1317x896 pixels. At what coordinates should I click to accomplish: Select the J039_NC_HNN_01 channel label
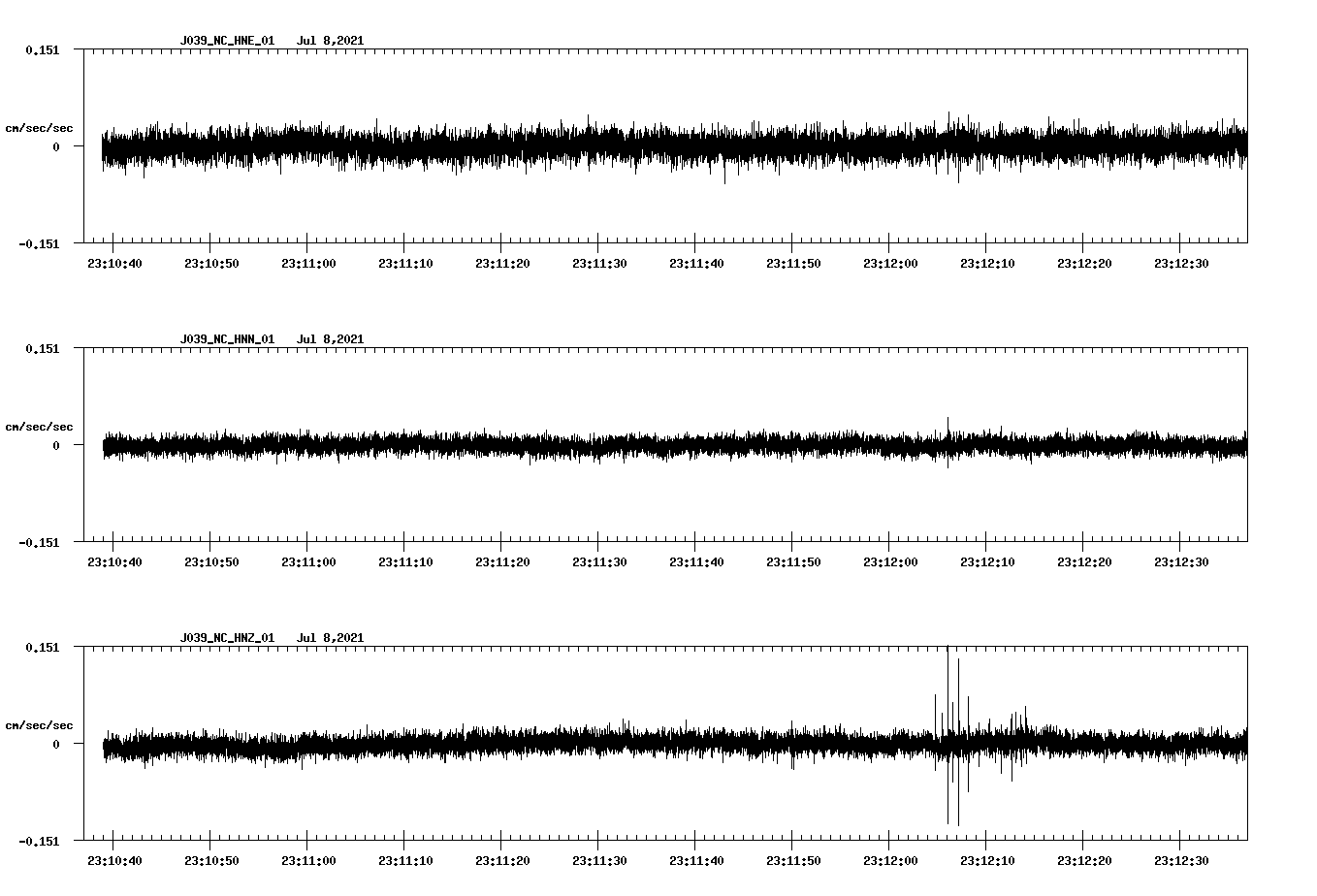coord(226,338)
